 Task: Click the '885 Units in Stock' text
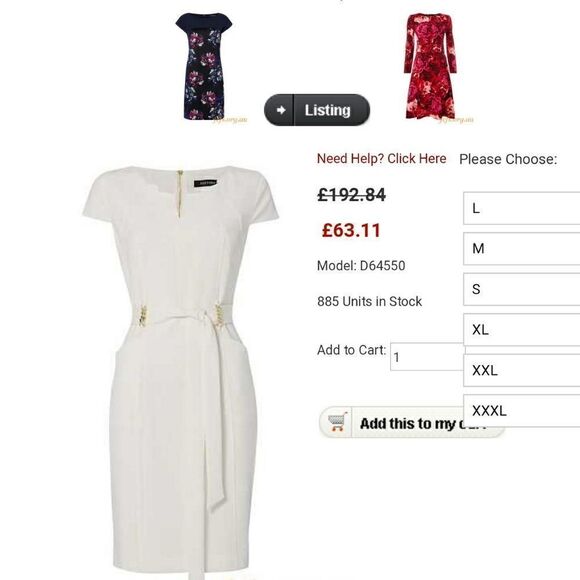point(369,301)
